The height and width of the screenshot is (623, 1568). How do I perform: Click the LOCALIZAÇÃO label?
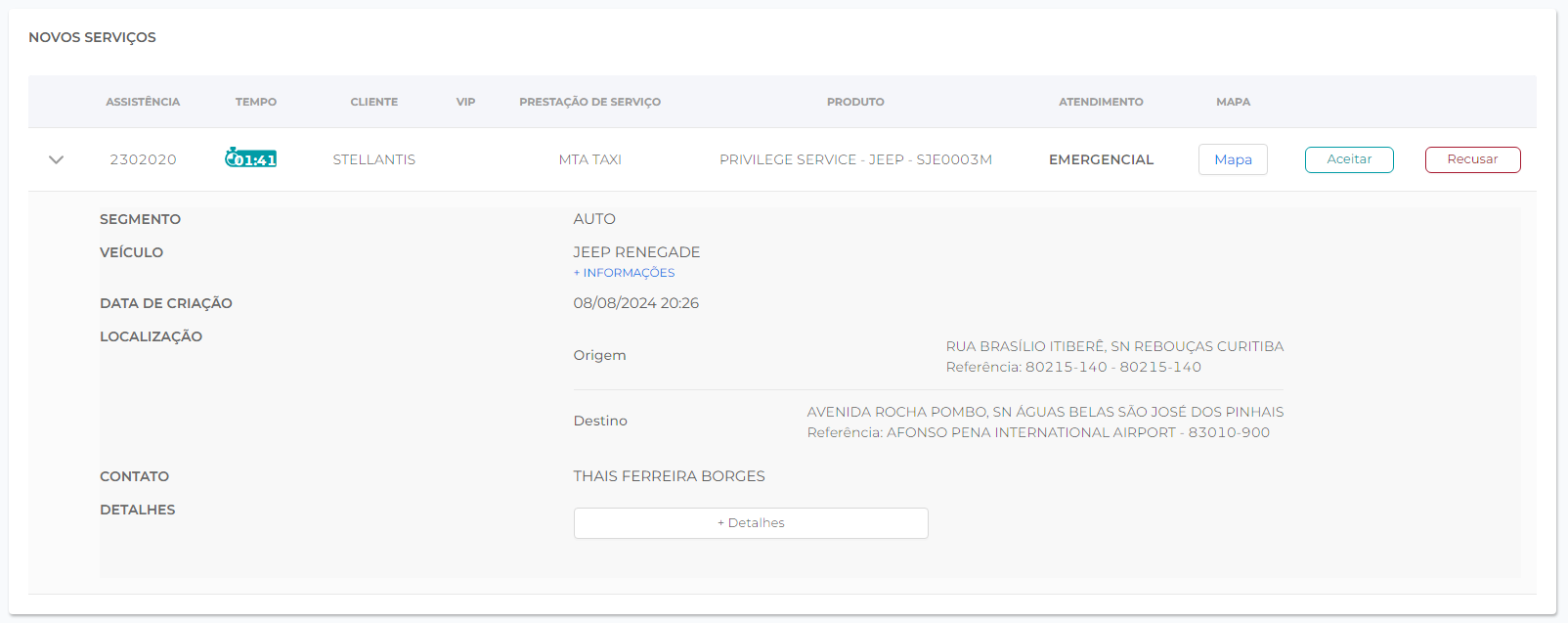(151, 336)
